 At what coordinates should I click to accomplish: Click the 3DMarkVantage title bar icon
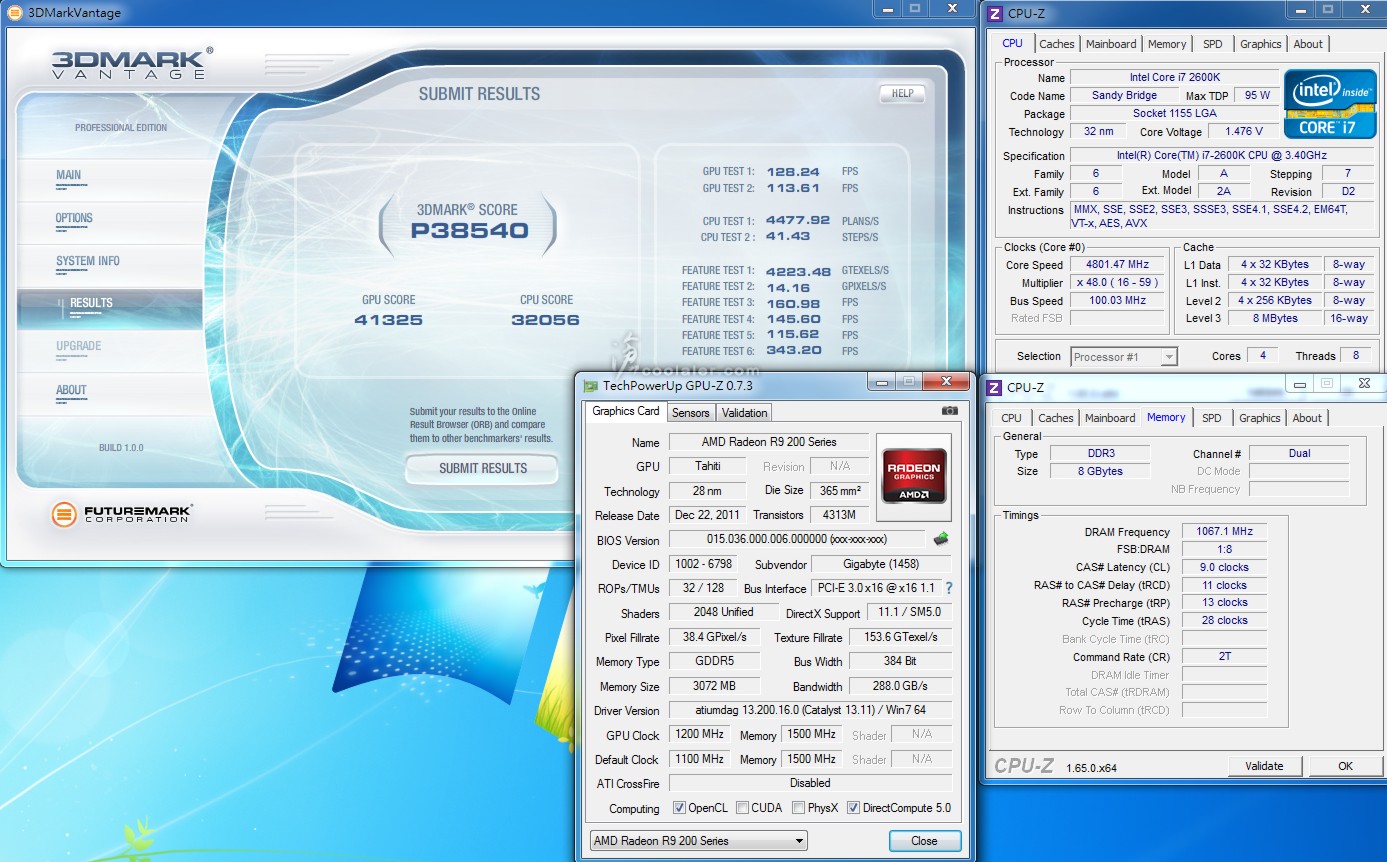14,13
